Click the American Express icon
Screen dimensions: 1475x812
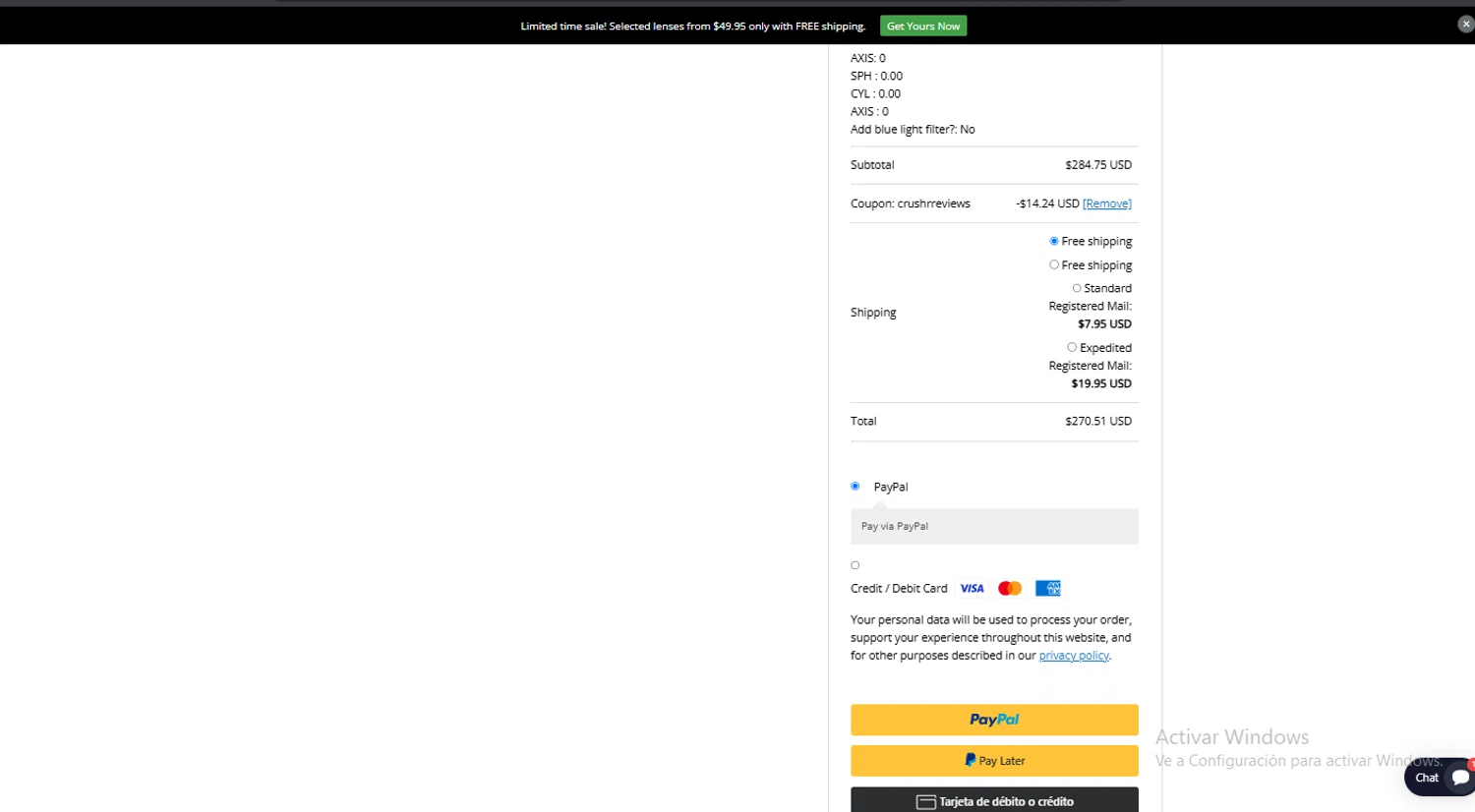pos(1048,589)
